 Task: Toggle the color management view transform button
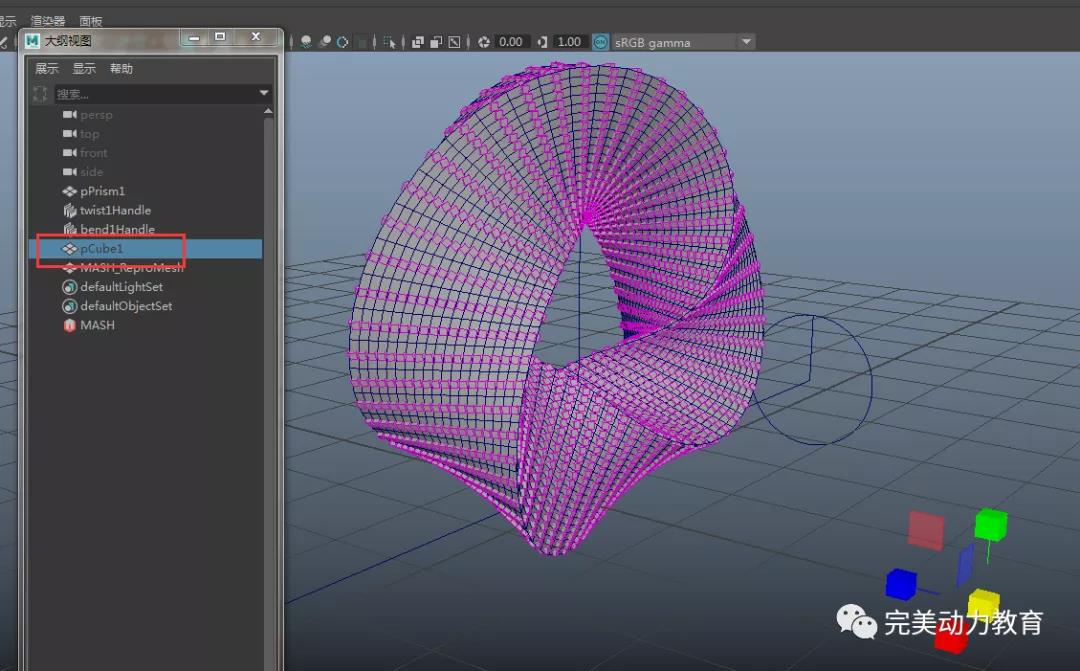(600, 42)
